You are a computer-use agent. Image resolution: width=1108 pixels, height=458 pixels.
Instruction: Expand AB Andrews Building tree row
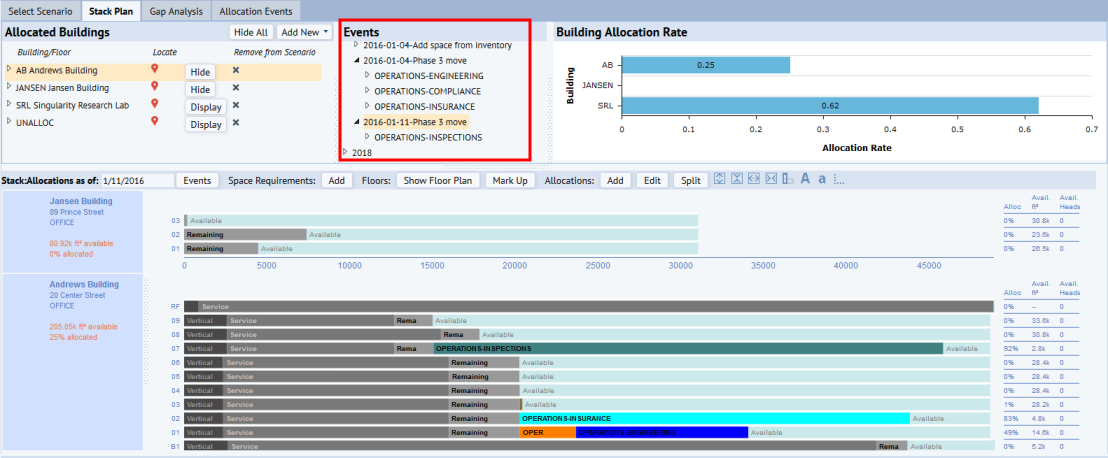[x=9, y=69]
